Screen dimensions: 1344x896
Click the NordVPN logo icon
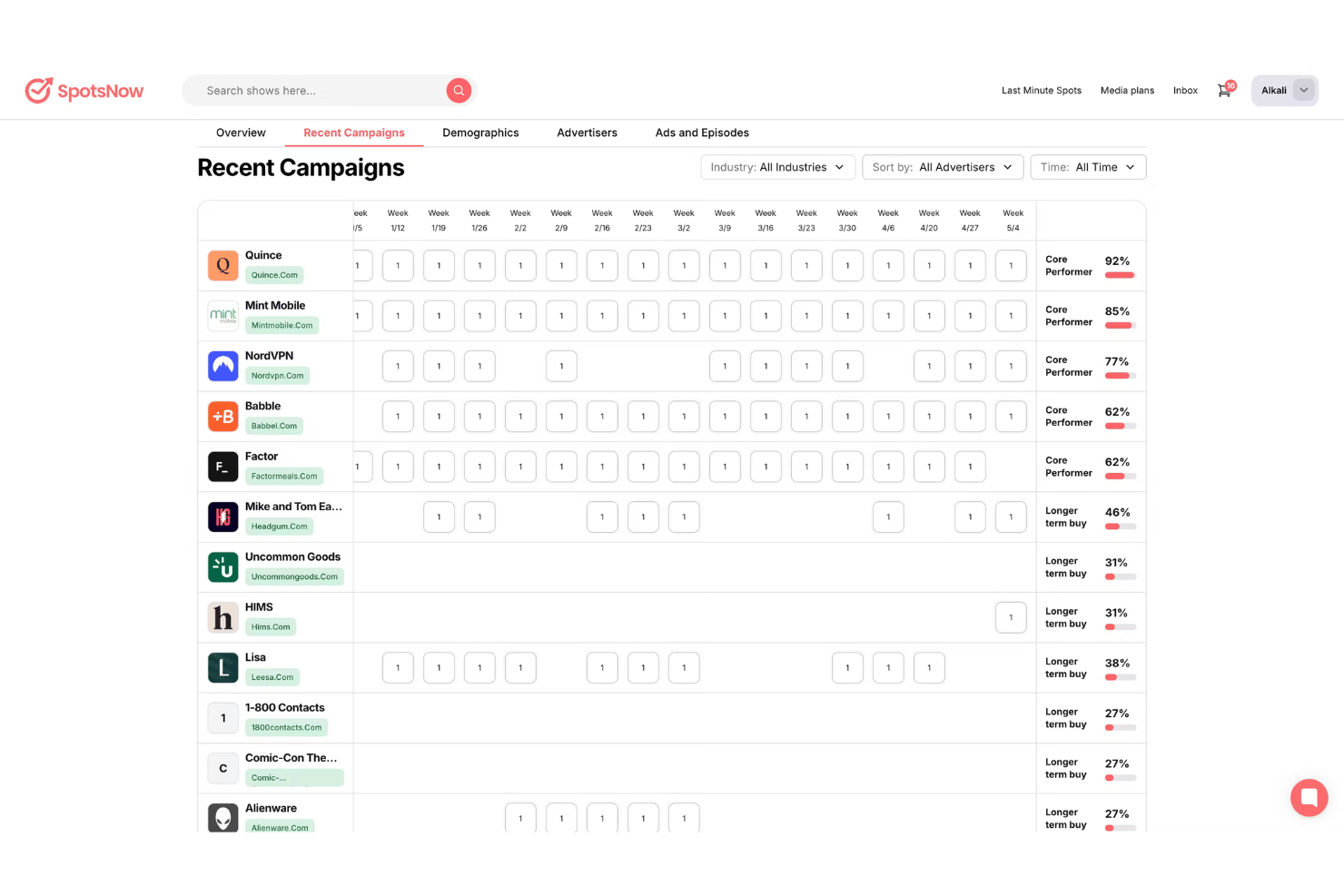pos(223,366)
